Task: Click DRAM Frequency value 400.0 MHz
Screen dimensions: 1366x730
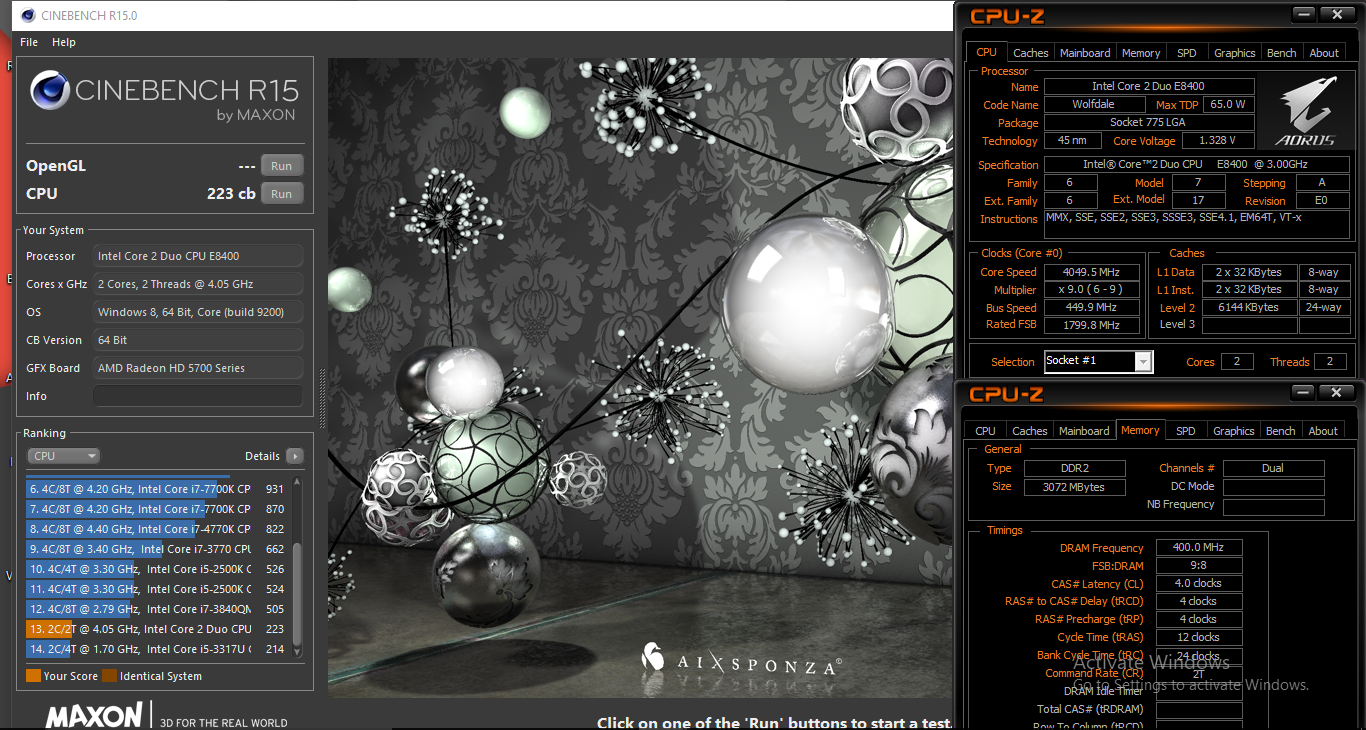Action: pyautogui.click(x=1199, y=548)
